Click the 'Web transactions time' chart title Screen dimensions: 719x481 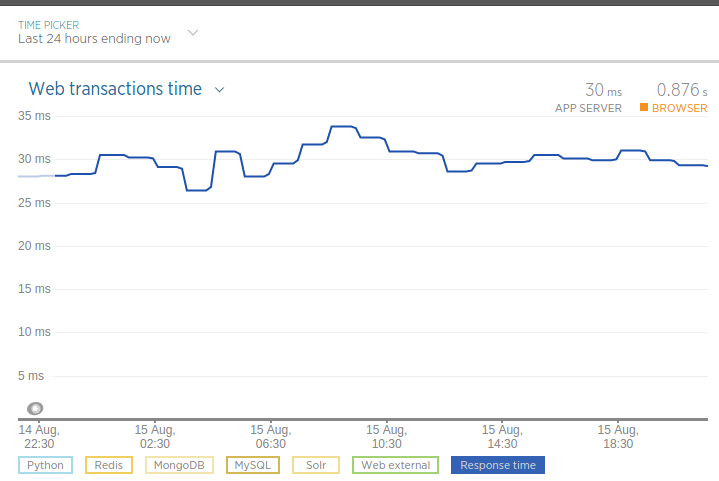click(115, 89)
